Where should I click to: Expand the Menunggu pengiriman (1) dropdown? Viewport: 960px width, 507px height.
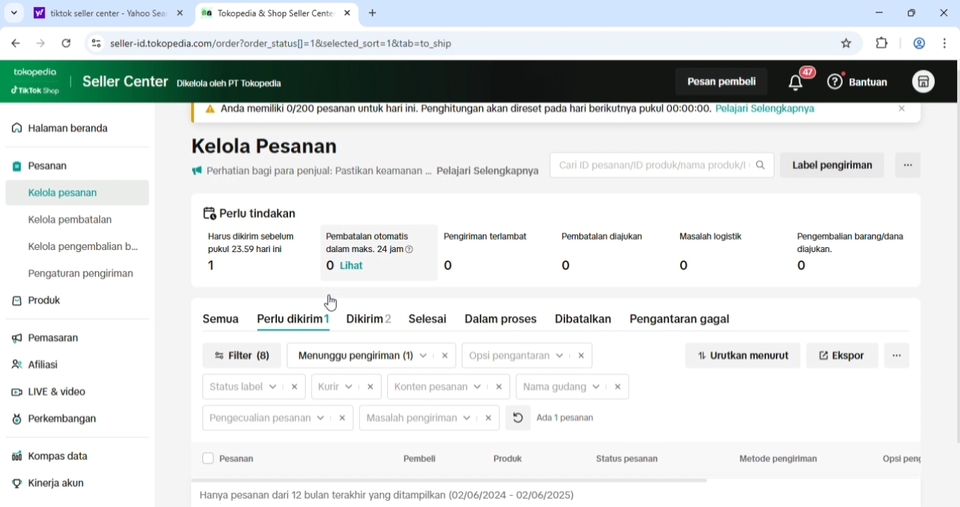(423, 356)
